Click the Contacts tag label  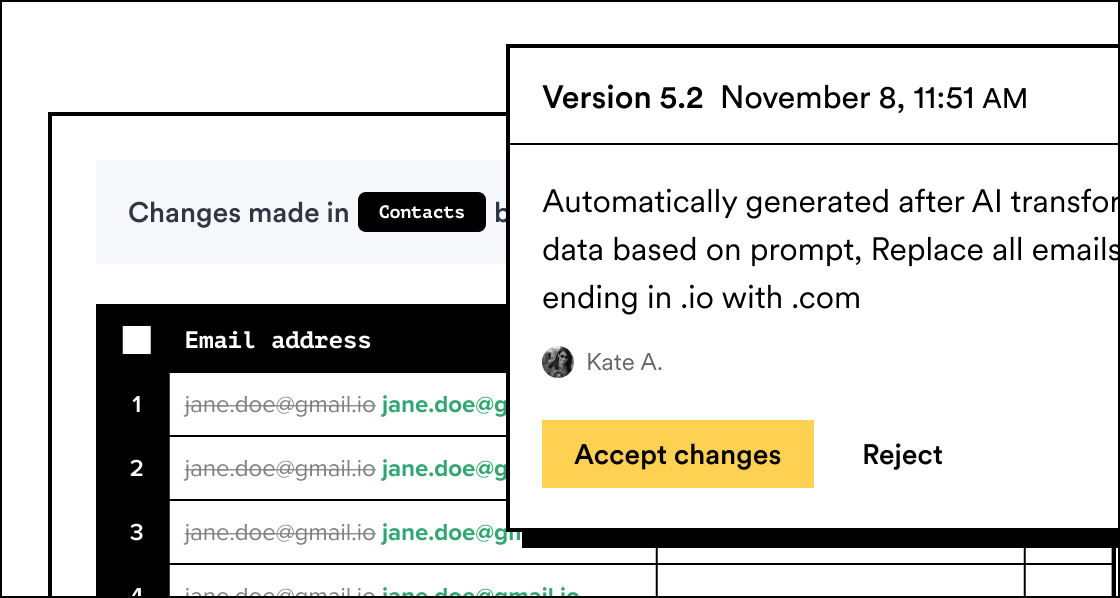[x=422, y=212]
